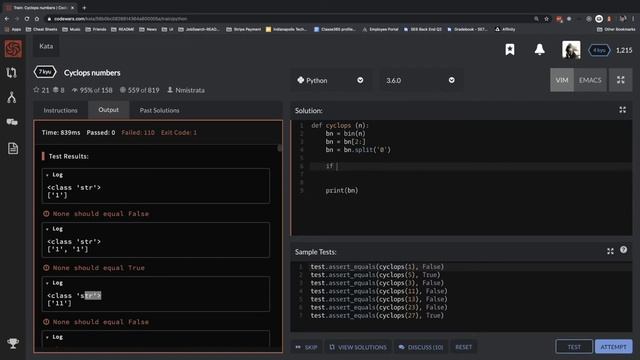This screenshot has height=360, width=640.
Task: Open the user profile avatar
Action: click(x=571, y=50)
